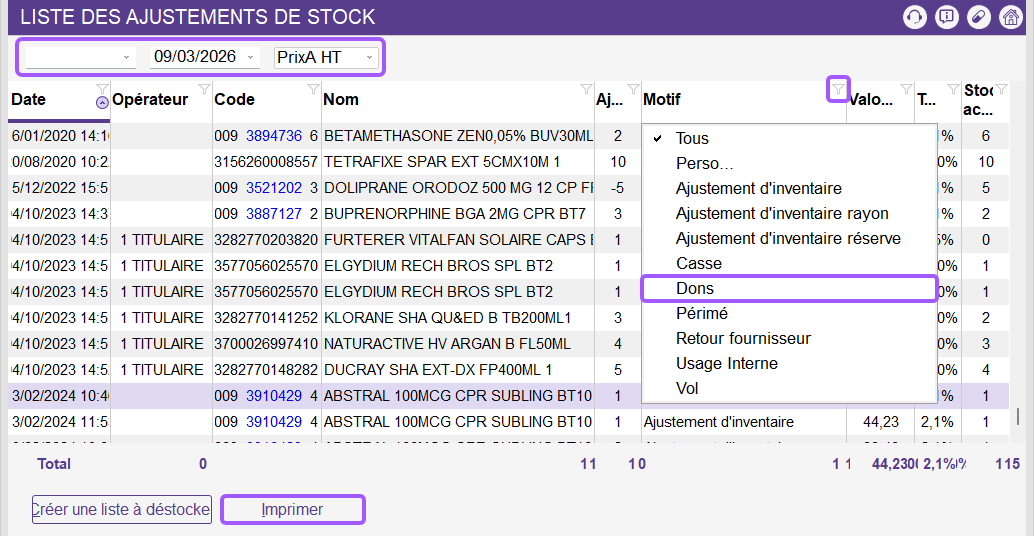Click the Code column filter funnel
The image size is (1034, 536).
point(313,89)
